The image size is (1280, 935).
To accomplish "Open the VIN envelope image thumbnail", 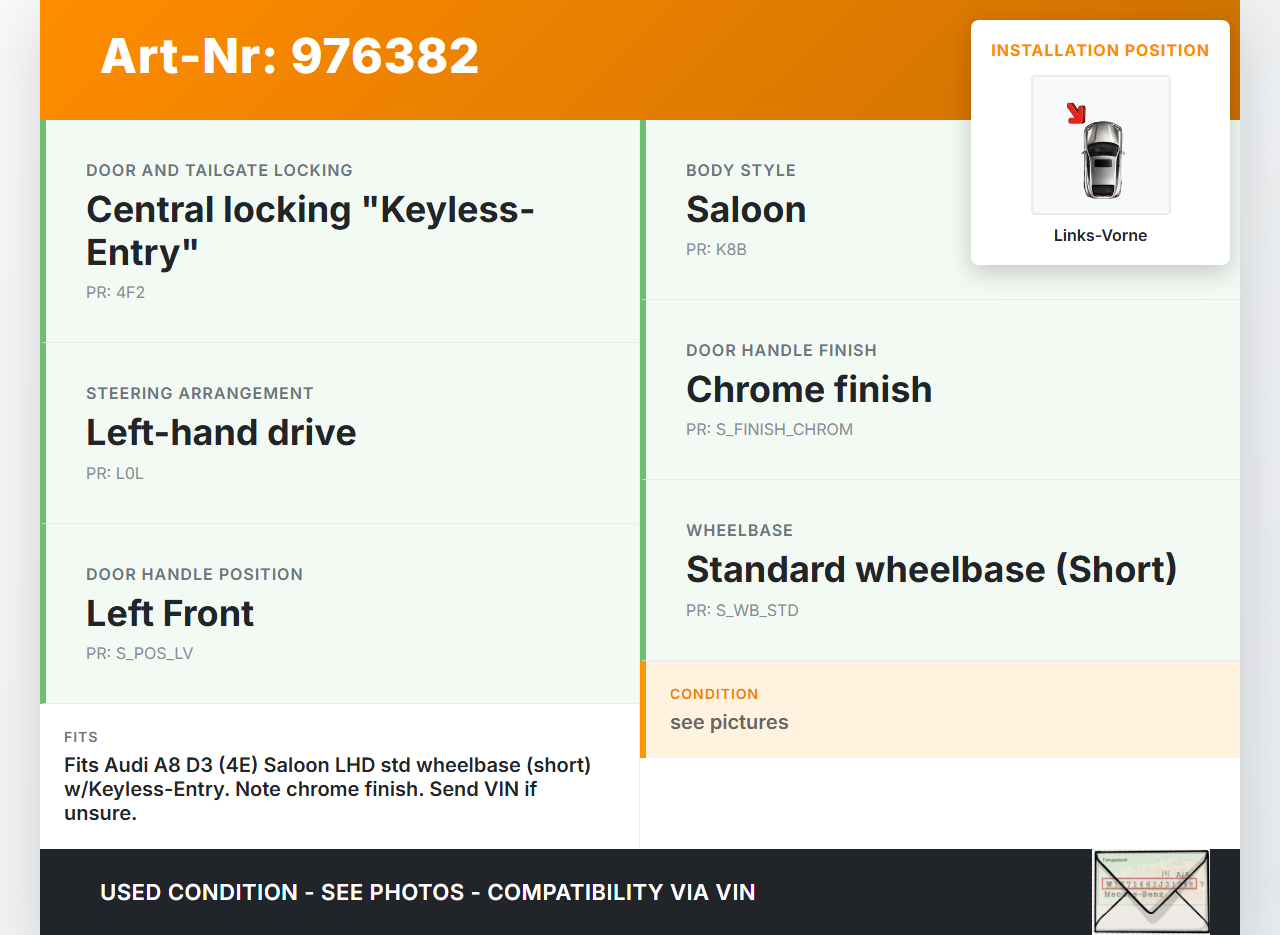I will (1151, 891).
